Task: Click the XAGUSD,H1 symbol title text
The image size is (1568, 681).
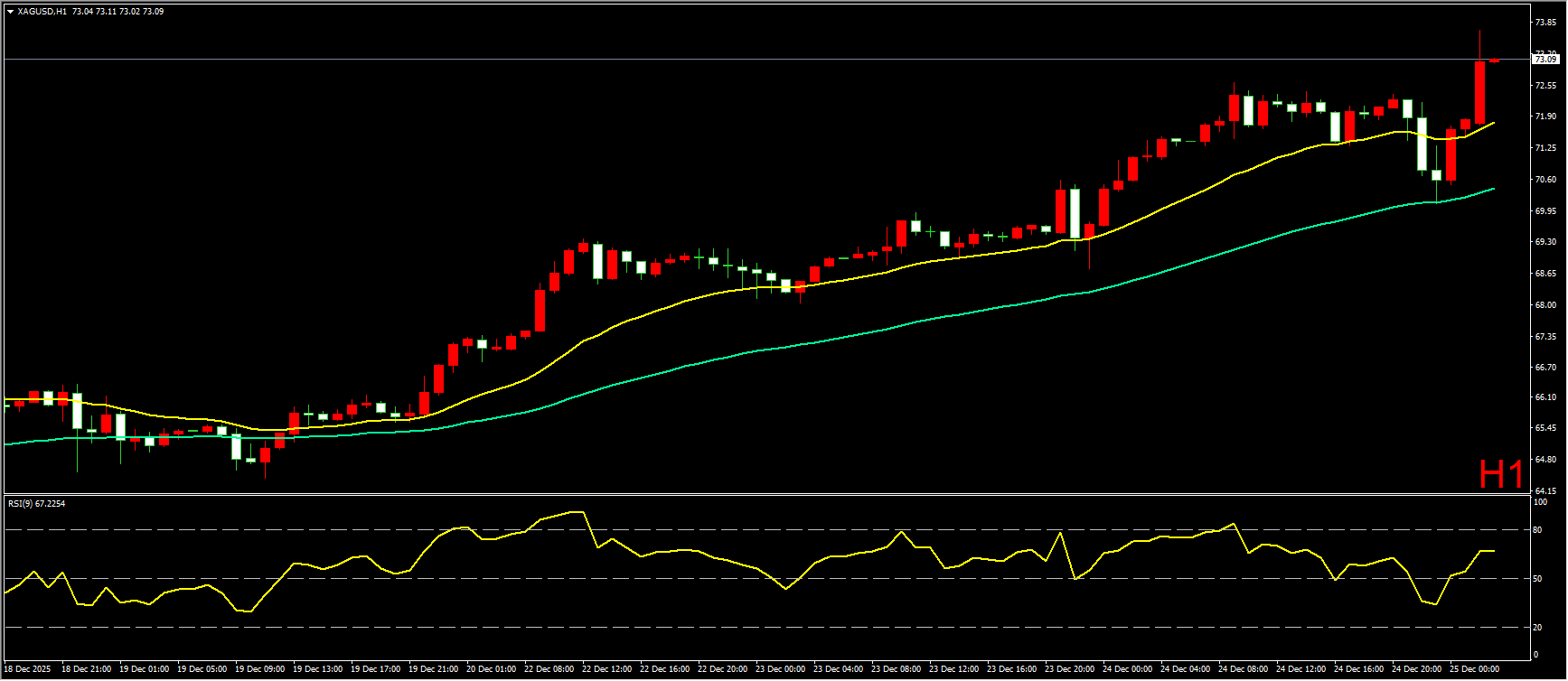Action: click(42, 12)
